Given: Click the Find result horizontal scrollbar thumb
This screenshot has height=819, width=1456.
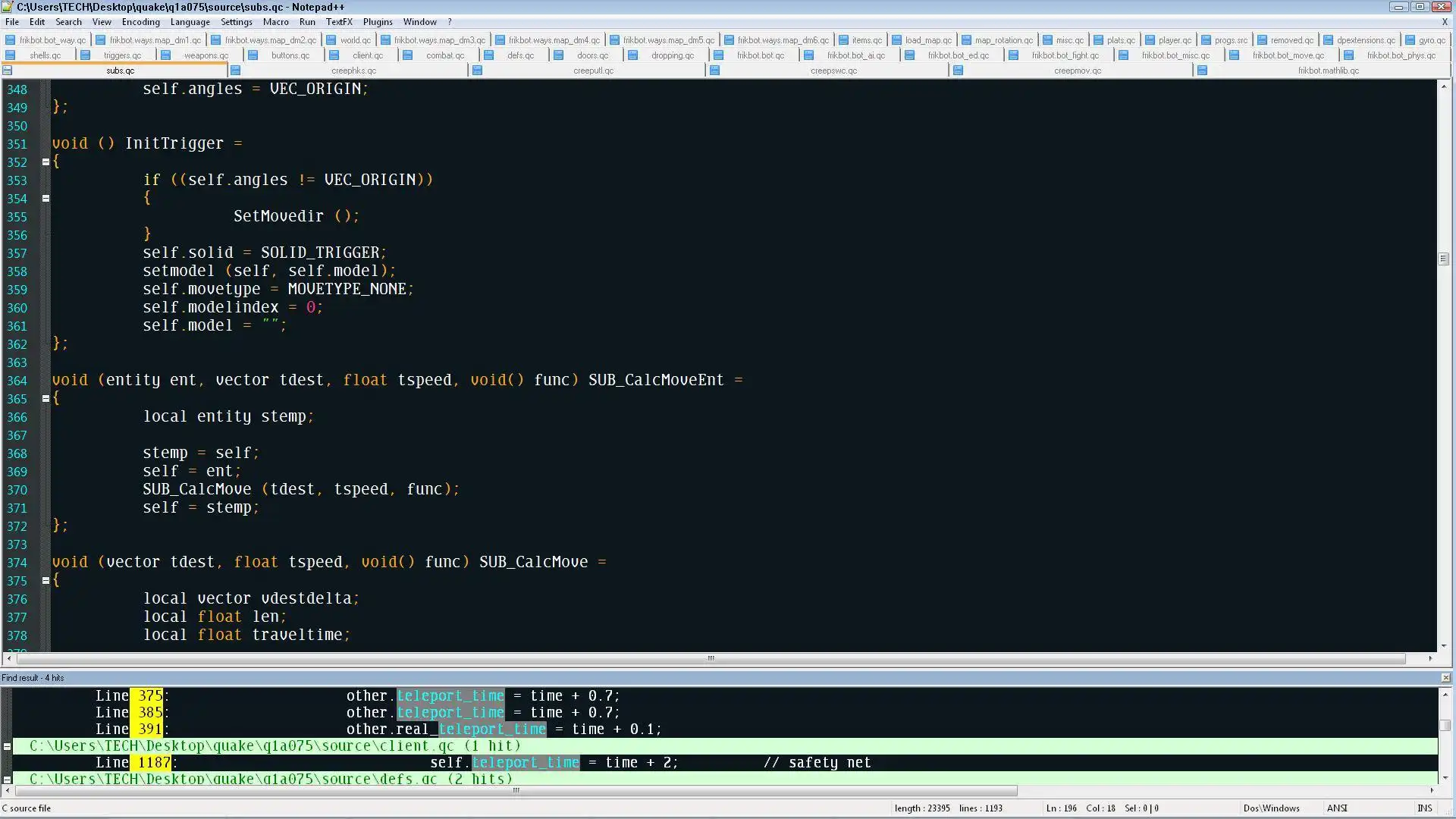Looking at the screenshot, I should point(516,790).
